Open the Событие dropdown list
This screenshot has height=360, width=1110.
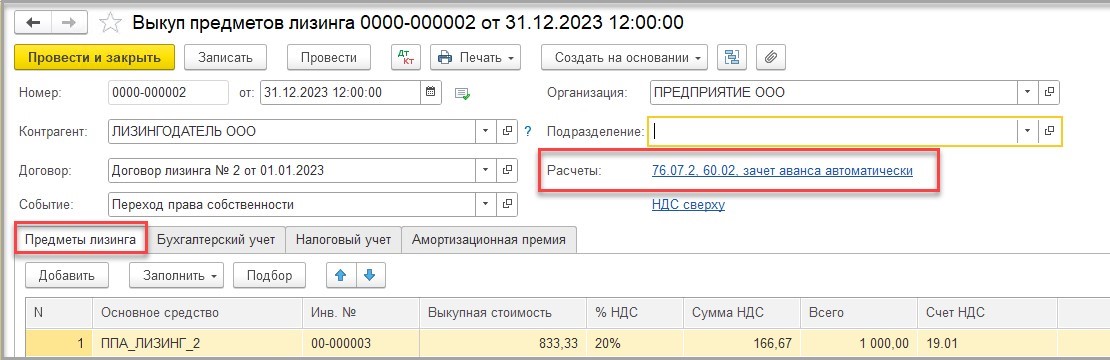485,205
